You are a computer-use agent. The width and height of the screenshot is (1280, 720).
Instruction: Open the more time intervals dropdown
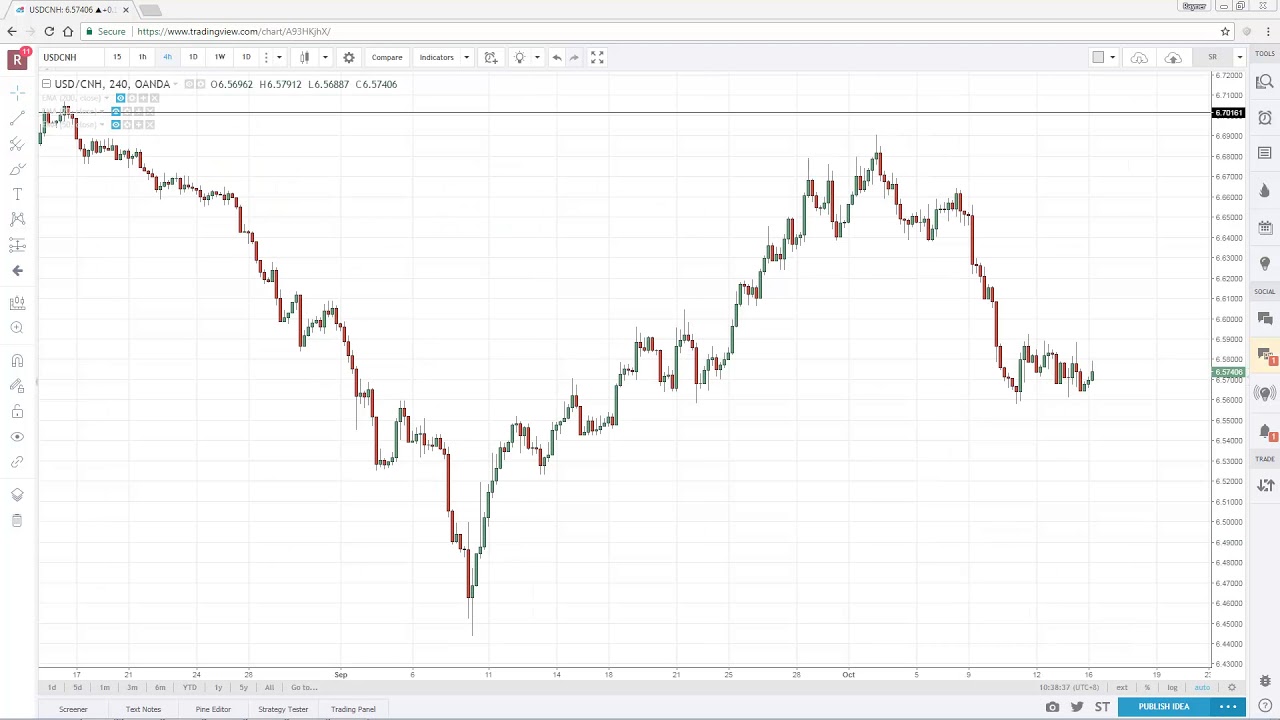click(x=279, y=57)
